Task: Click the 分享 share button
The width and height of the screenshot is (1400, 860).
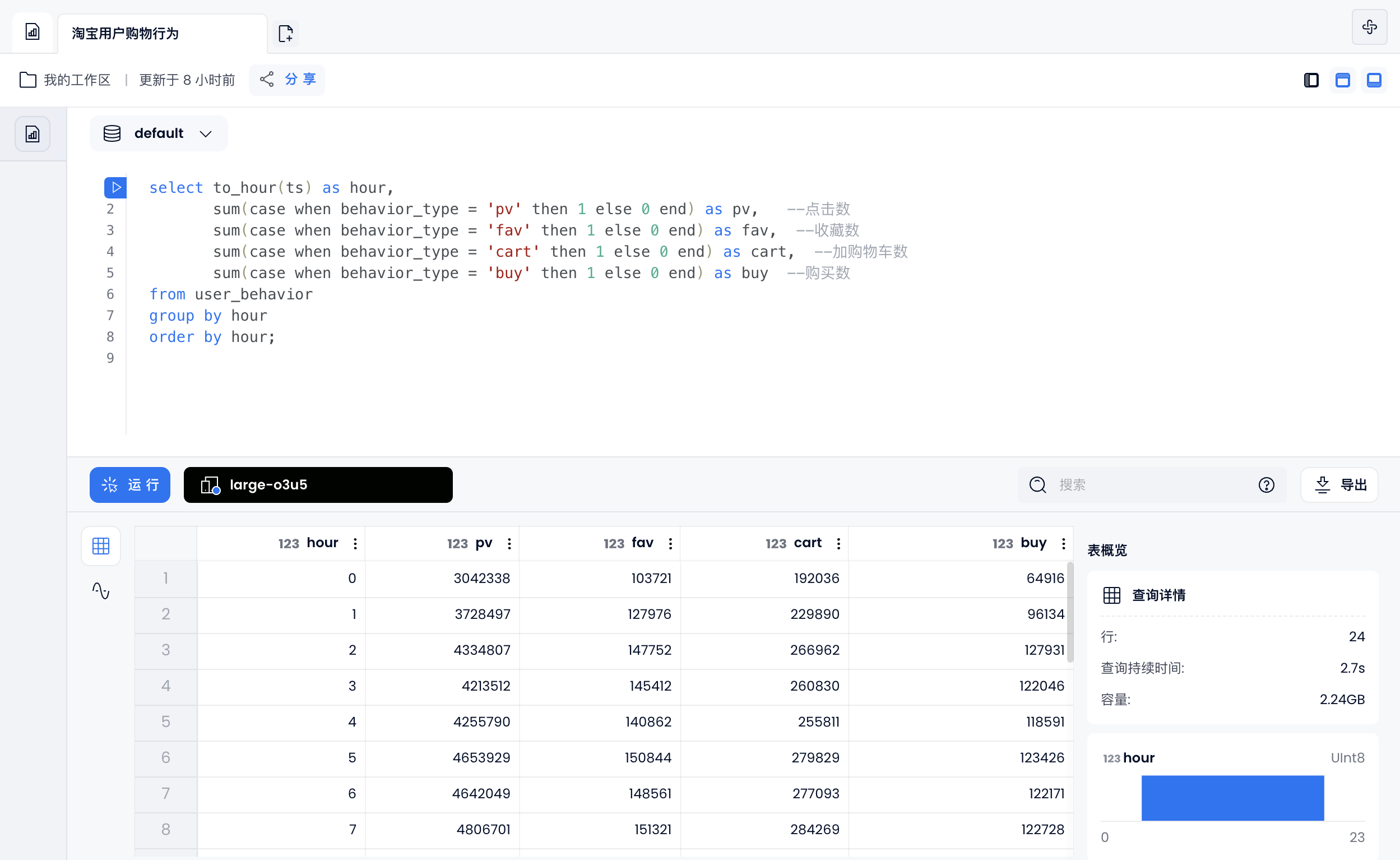Action: point(287,80)
